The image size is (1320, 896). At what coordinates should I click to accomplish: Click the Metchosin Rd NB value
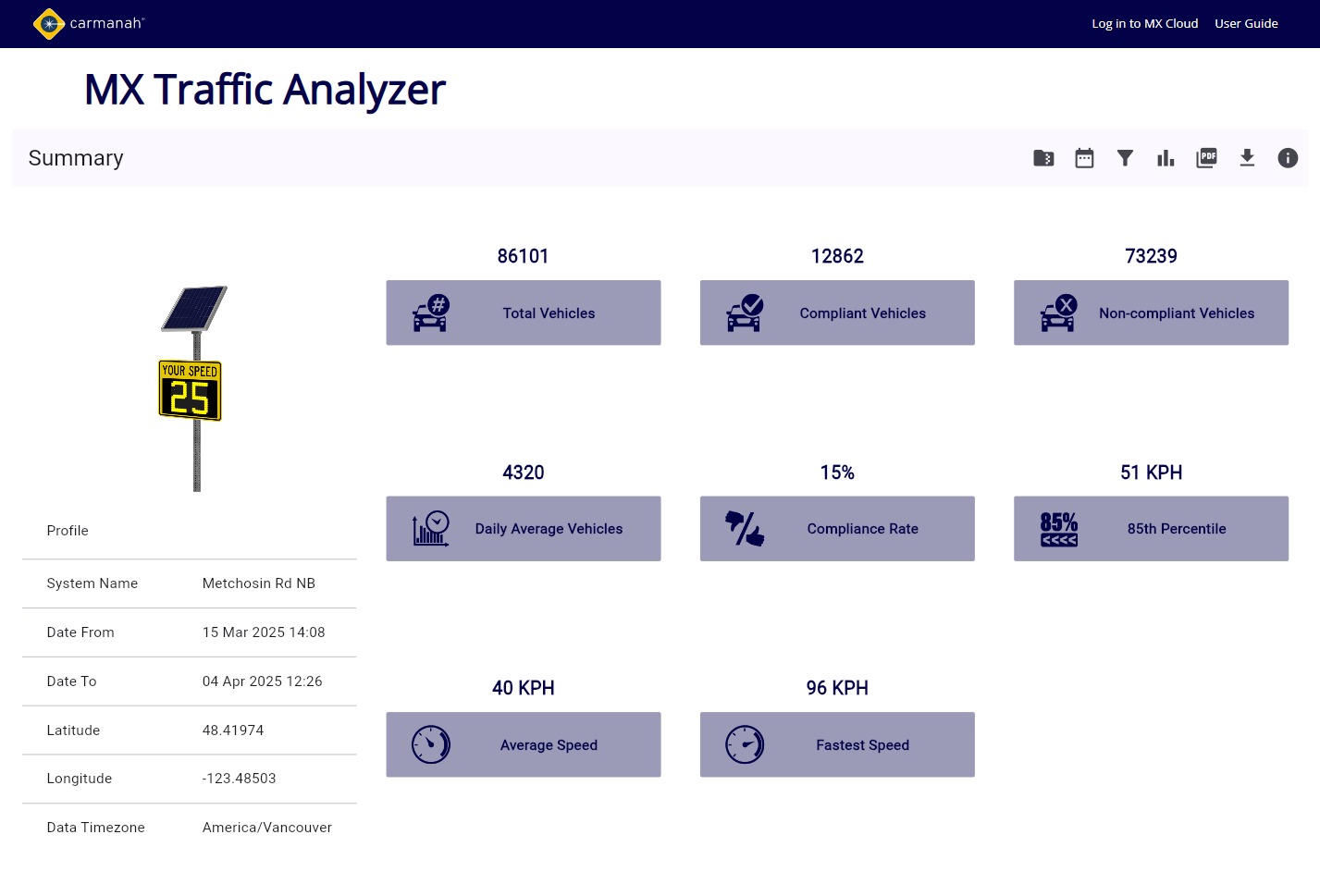click(259, 583)
